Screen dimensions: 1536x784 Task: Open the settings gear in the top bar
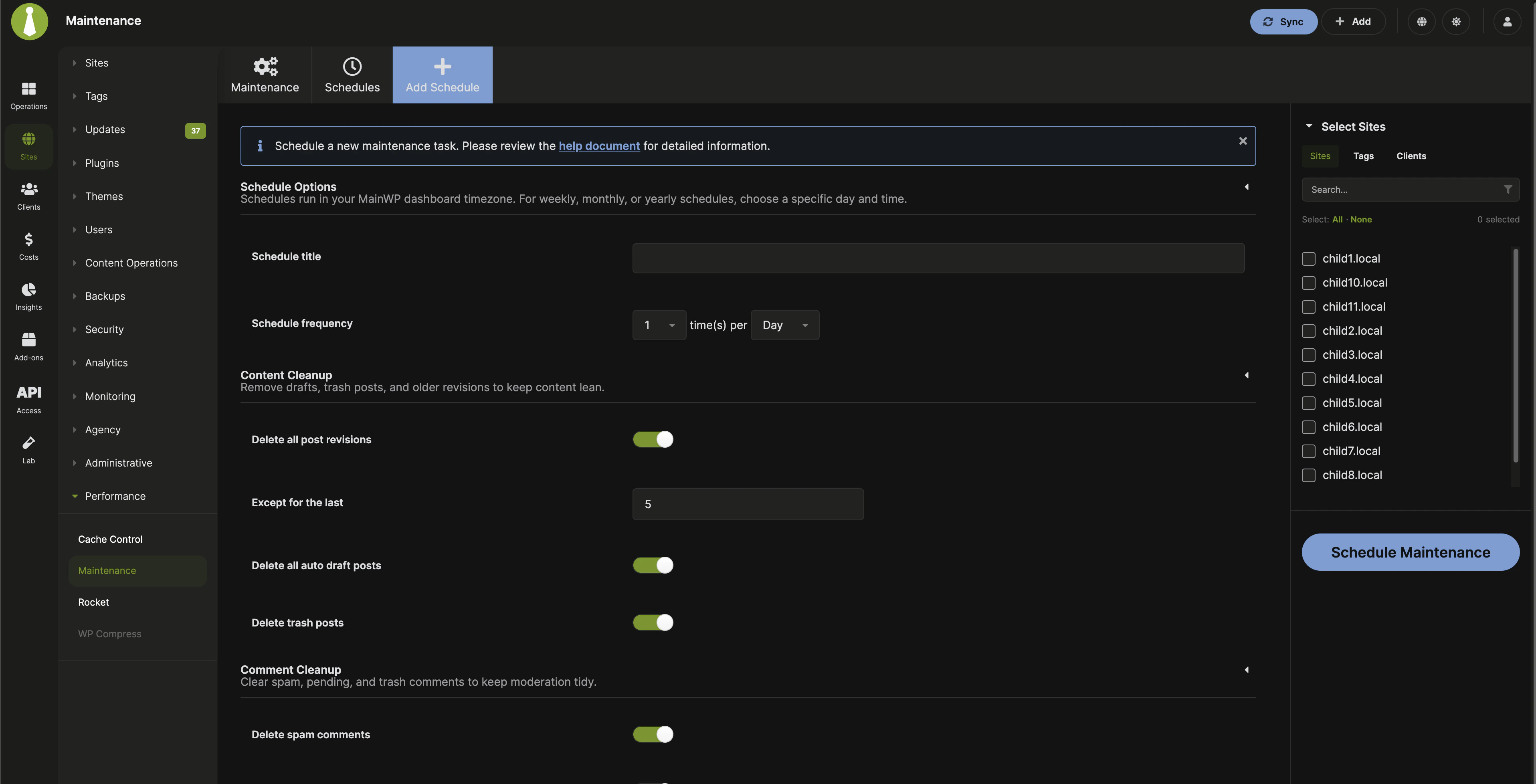1456,22
